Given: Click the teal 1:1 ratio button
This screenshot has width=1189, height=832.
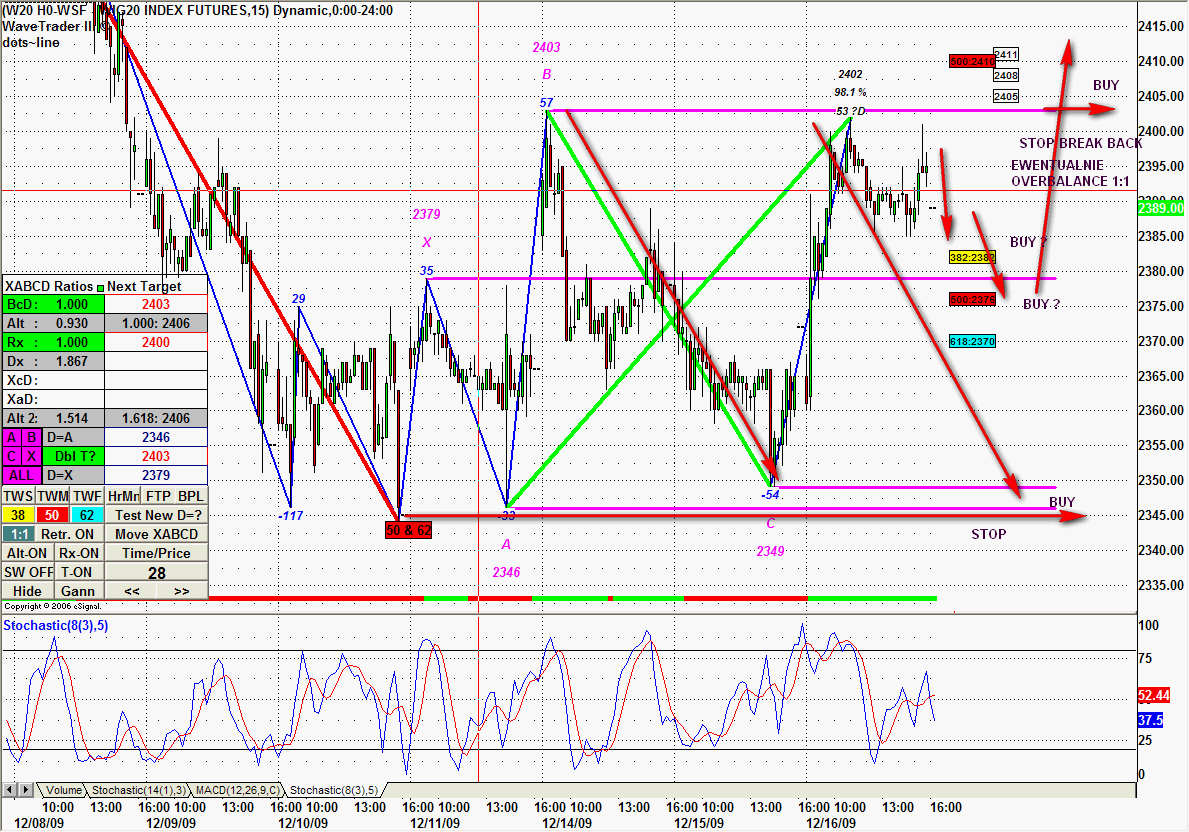Looking at the screenshot, I should 16,534.
